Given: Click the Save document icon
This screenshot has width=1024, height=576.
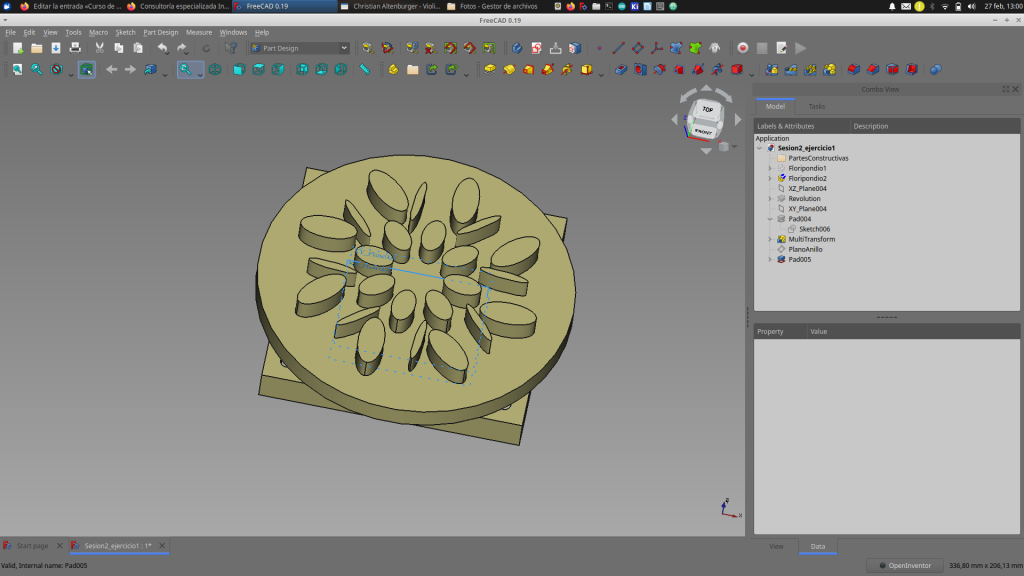Looking at the screenshot, I should click(56, 48).
